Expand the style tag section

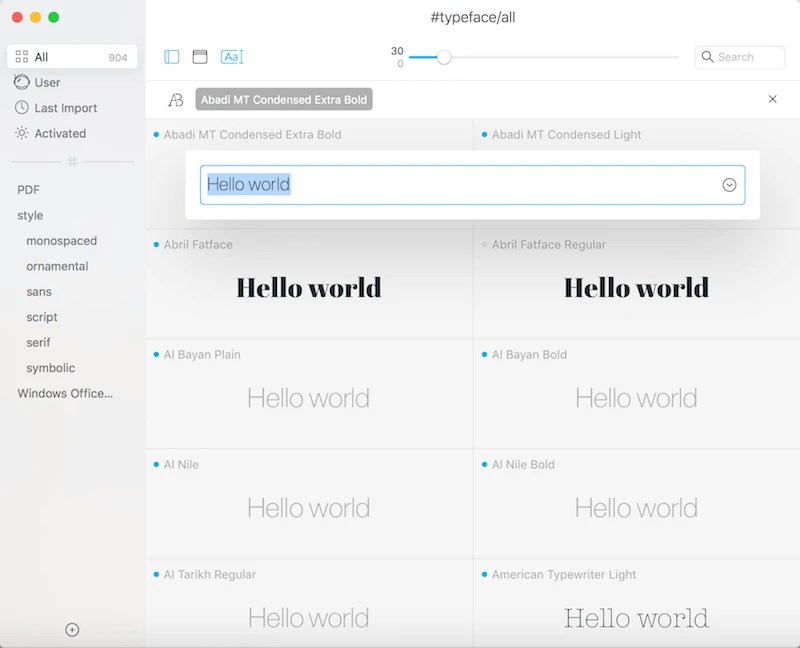click(x=29, y=215)
